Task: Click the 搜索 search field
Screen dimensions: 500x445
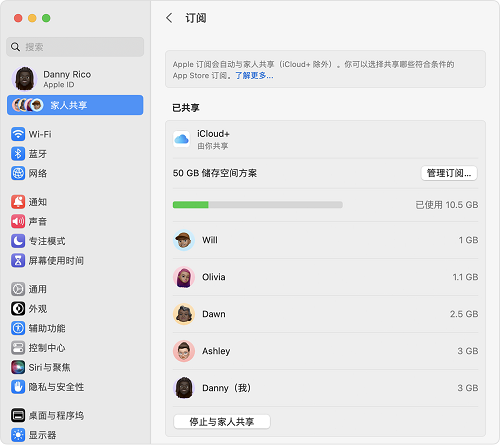Action: (75, 47)
